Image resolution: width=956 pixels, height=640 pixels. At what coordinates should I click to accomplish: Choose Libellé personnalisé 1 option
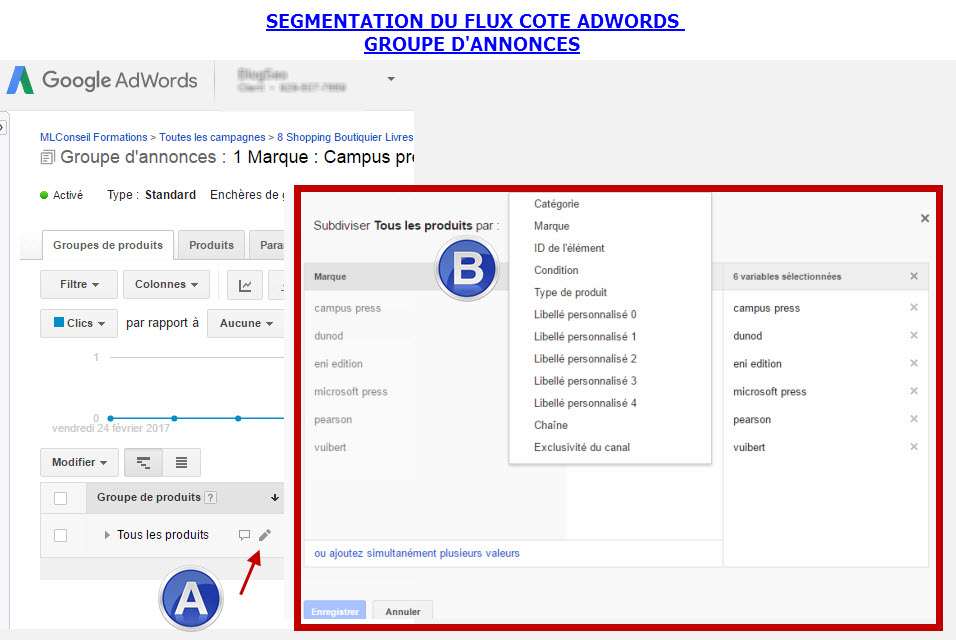(x=585, y=336)
